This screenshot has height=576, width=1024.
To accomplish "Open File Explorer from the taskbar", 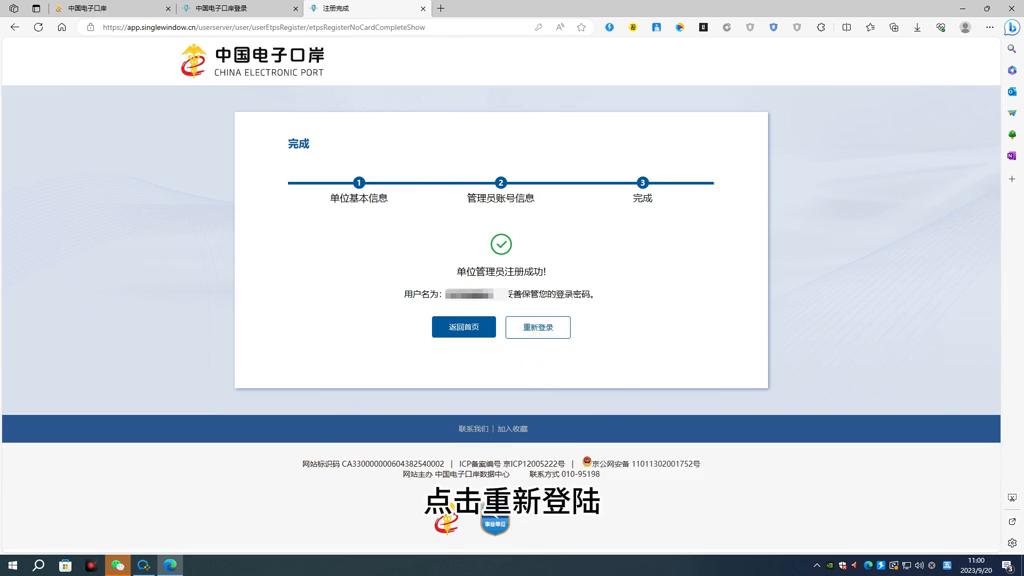I will [x=64, y=565].
